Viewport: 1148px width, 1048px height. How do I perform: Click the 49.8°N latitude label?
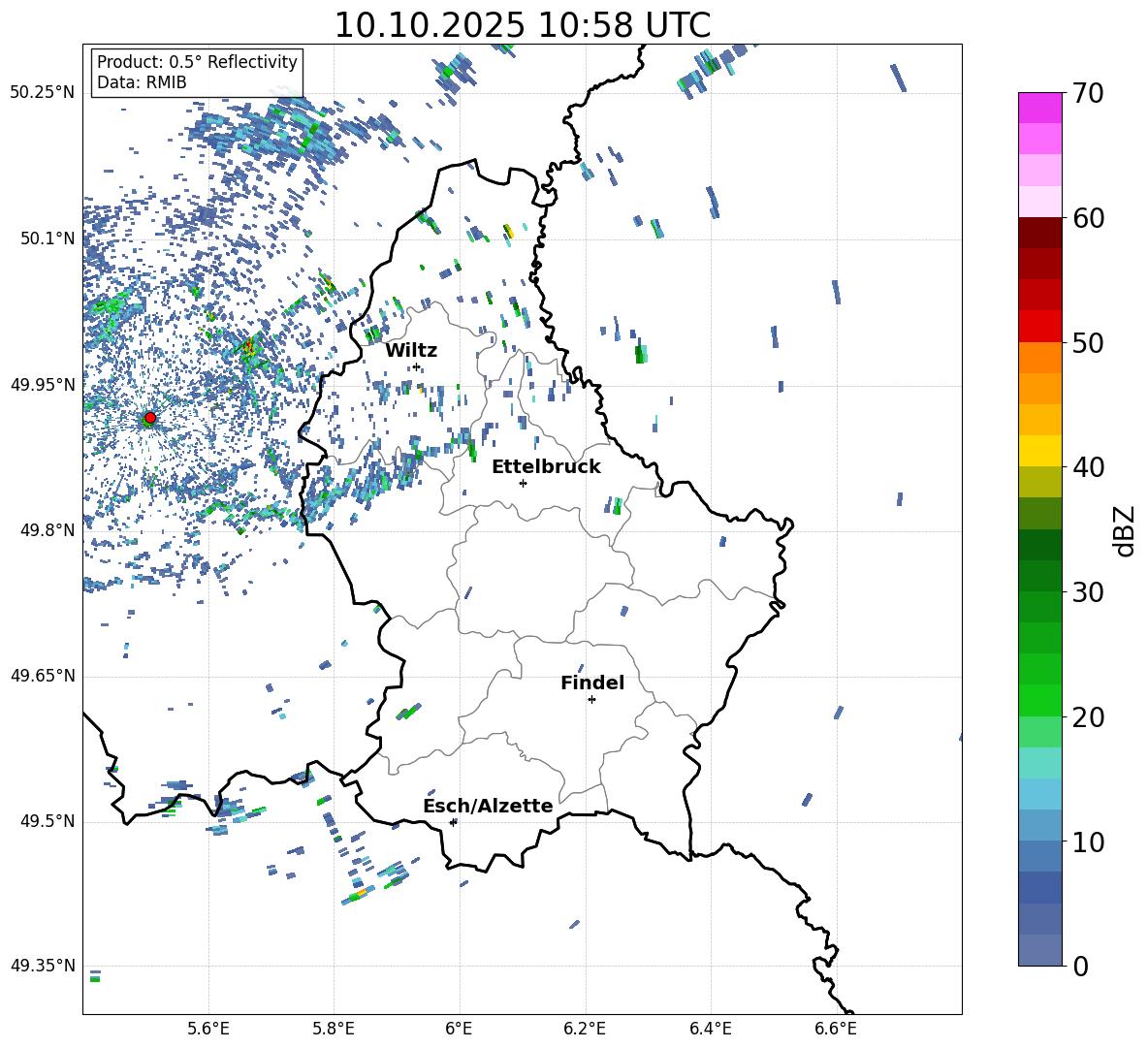point(48,530)
